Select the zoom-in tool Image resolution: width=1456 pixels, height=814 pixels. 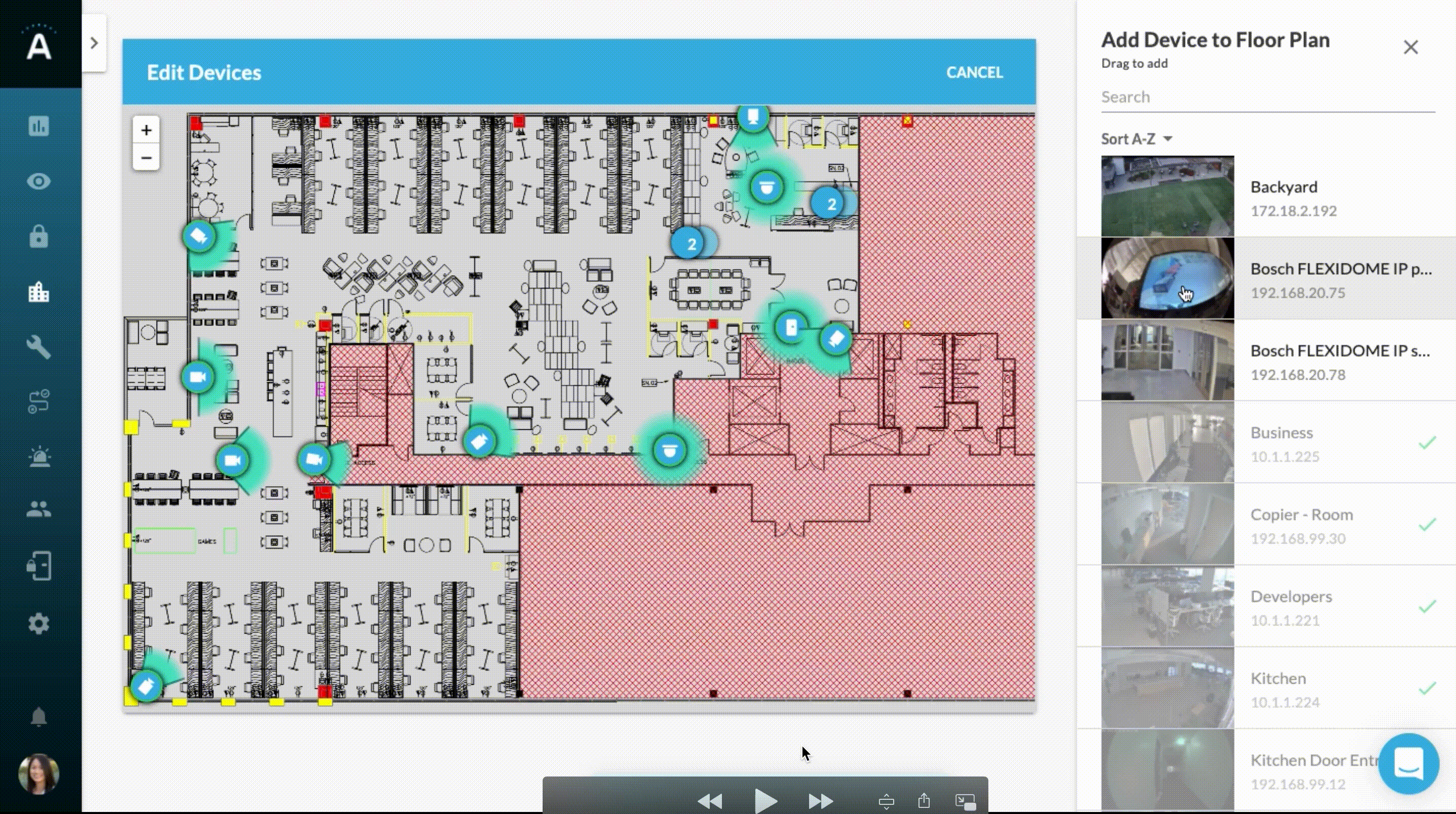[x=146, y=129]
